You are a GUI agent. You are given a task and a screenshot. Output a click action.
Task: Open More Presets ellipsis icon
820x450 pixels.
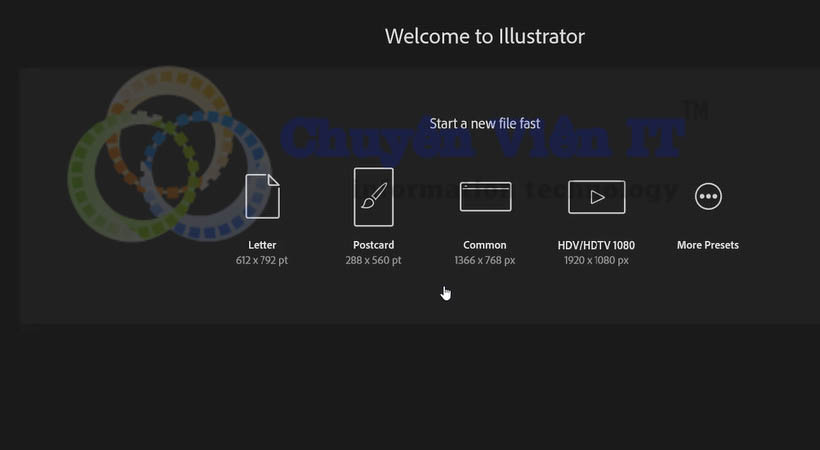coord(708,196)
